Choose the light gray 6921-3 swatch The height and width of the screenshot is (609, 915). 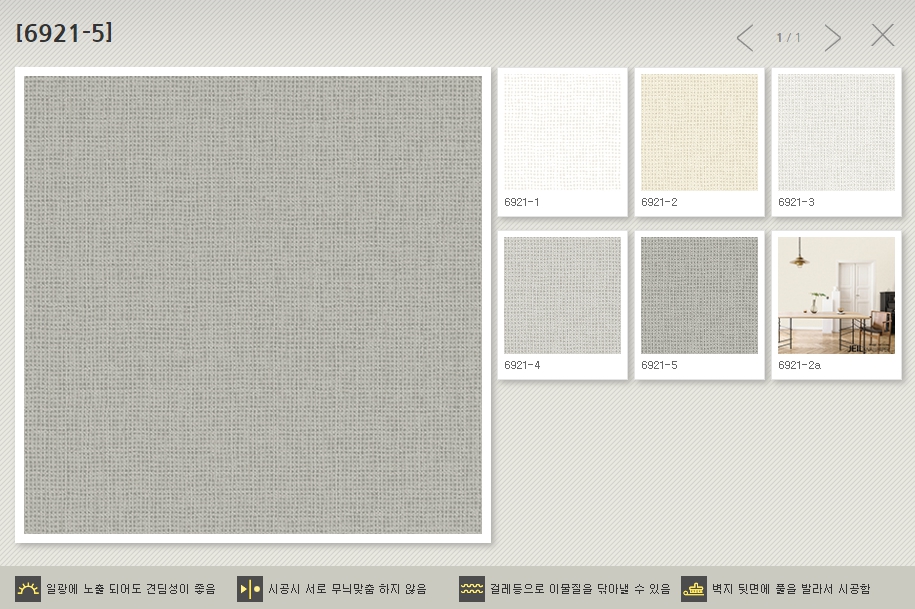click(x=836, y=133)
